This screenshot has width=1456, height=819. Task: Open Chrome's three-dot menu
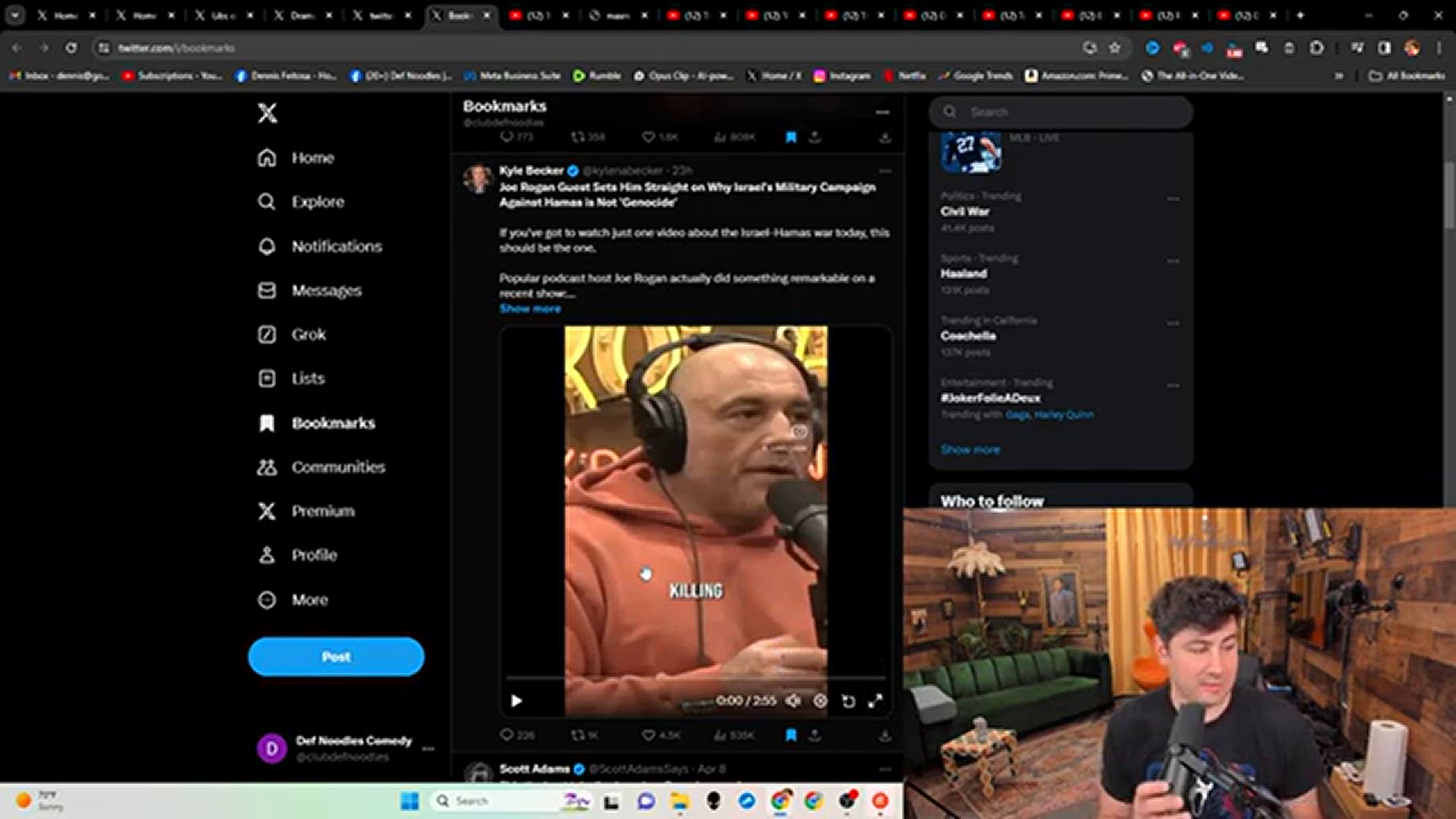(1439, 48)
